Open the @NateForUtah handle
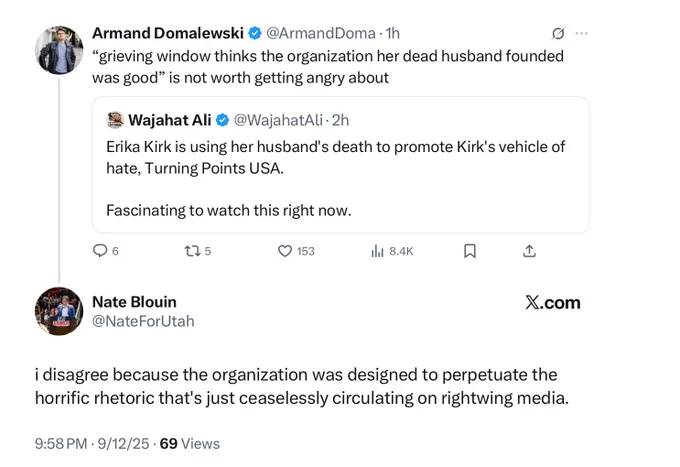Image resolution: width=680 pixels, height=467 pixels. [143, 321]
